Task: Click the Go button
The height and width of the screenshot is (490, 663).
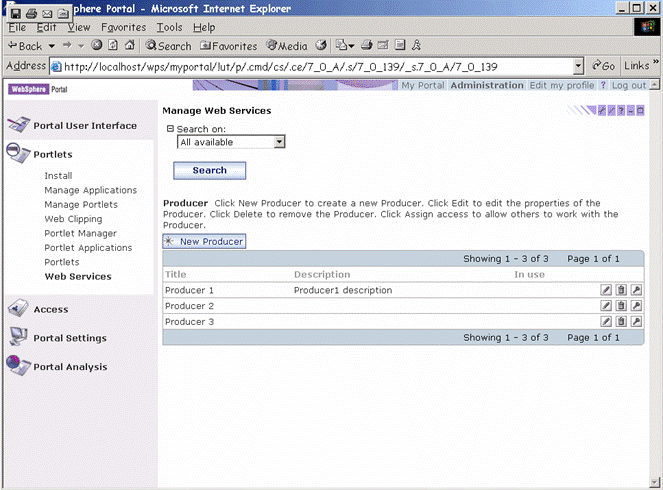Action: tap(603, 66)
